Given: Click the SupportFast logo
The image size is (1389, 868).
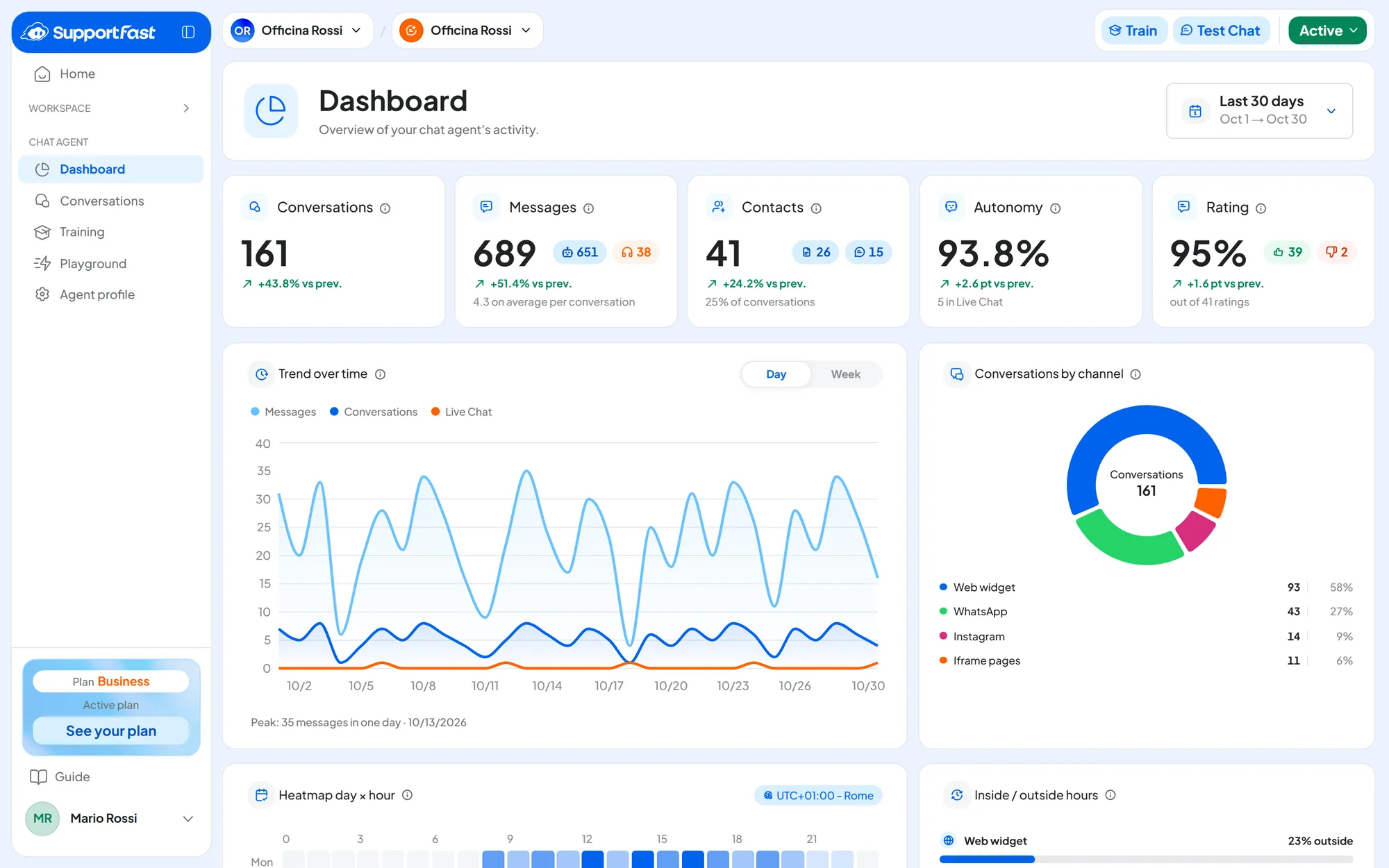Looking at the screenshot, I should click(88, 32).
